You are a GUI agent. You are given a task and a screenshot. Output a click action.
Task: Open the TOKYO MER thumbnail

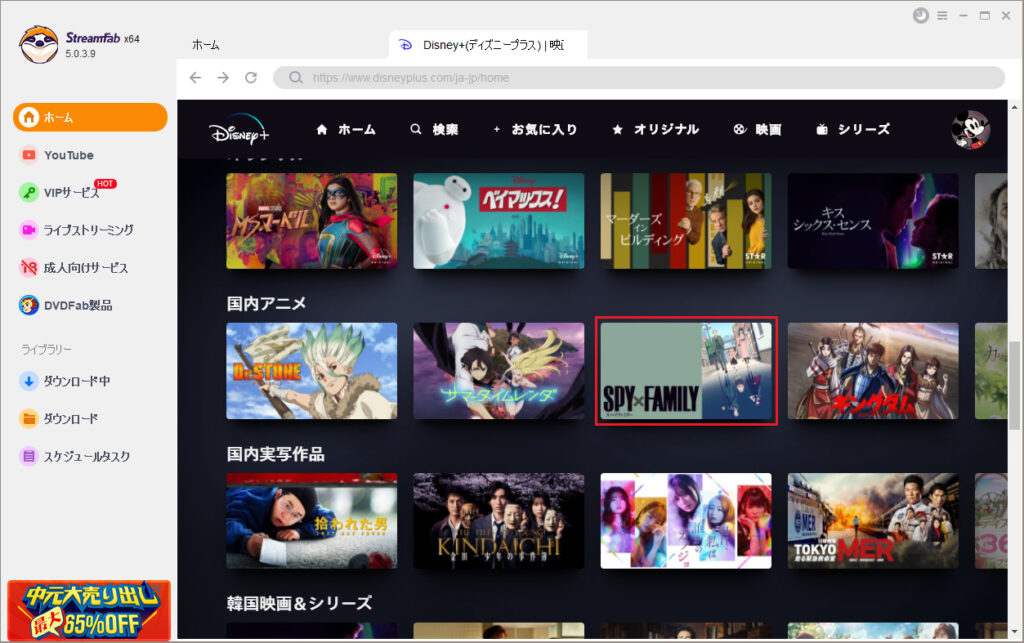(873, 521)
